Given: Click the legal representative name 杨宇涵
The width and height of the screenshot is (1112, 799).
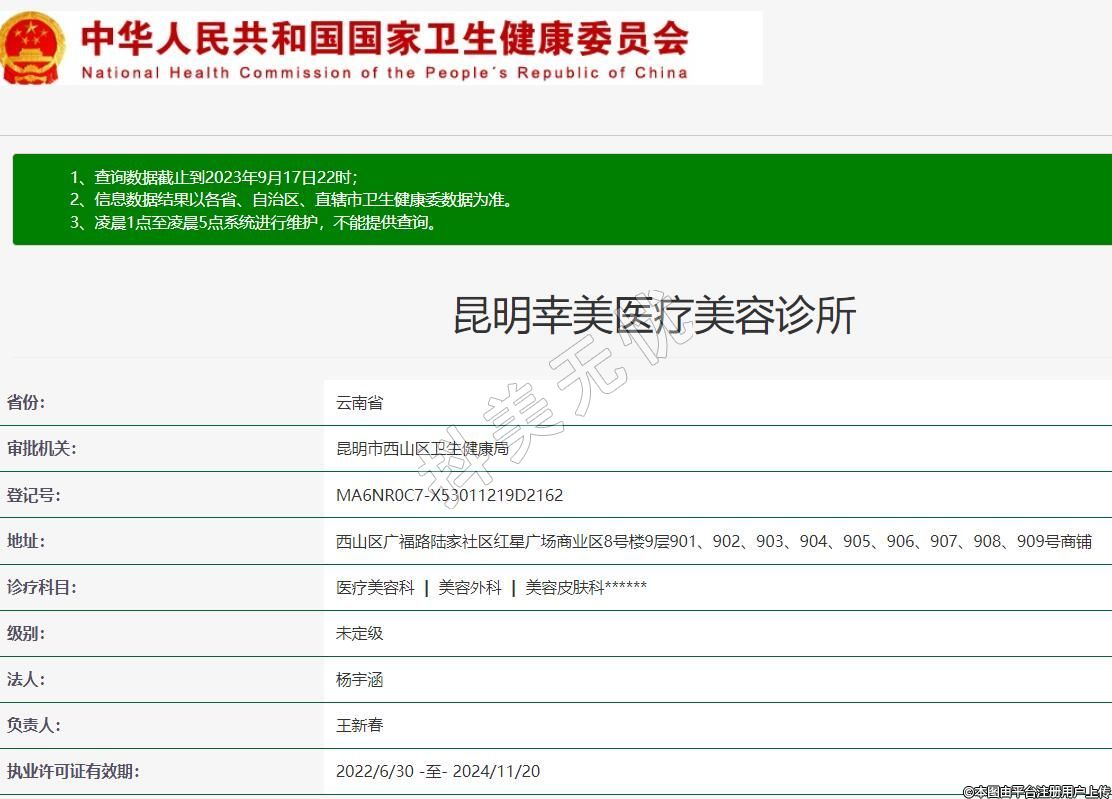Looking at the screenshot, I should pos(359,680).
